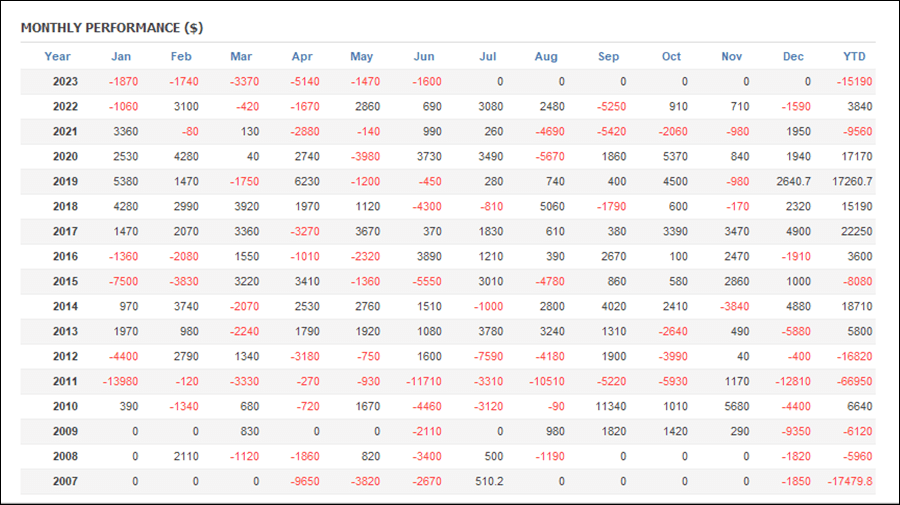The image size is (900, 505).
Task: Click the Apr column header
Action: click(302, 56)
